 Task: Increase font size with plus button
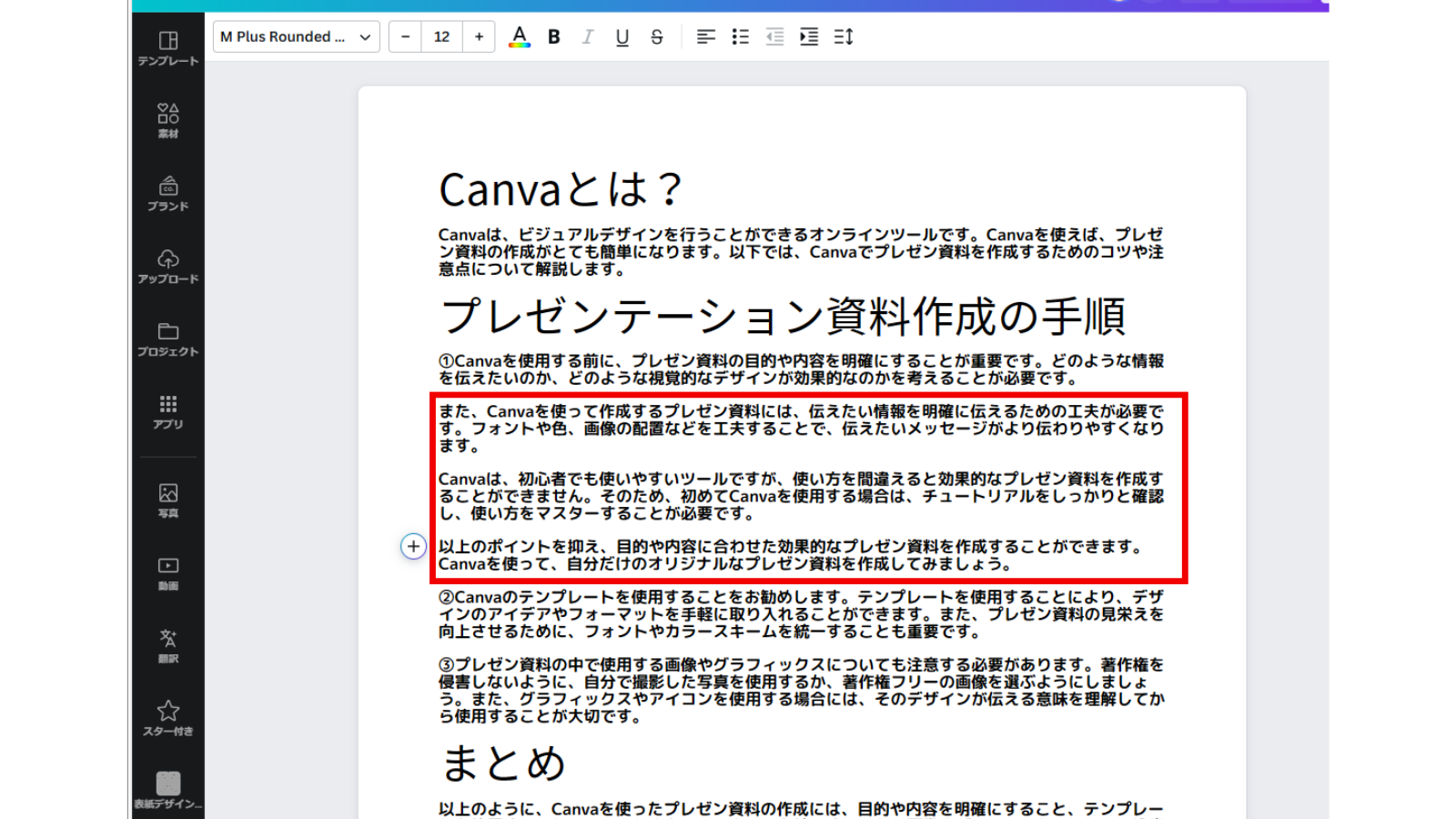tap(479, 36)
